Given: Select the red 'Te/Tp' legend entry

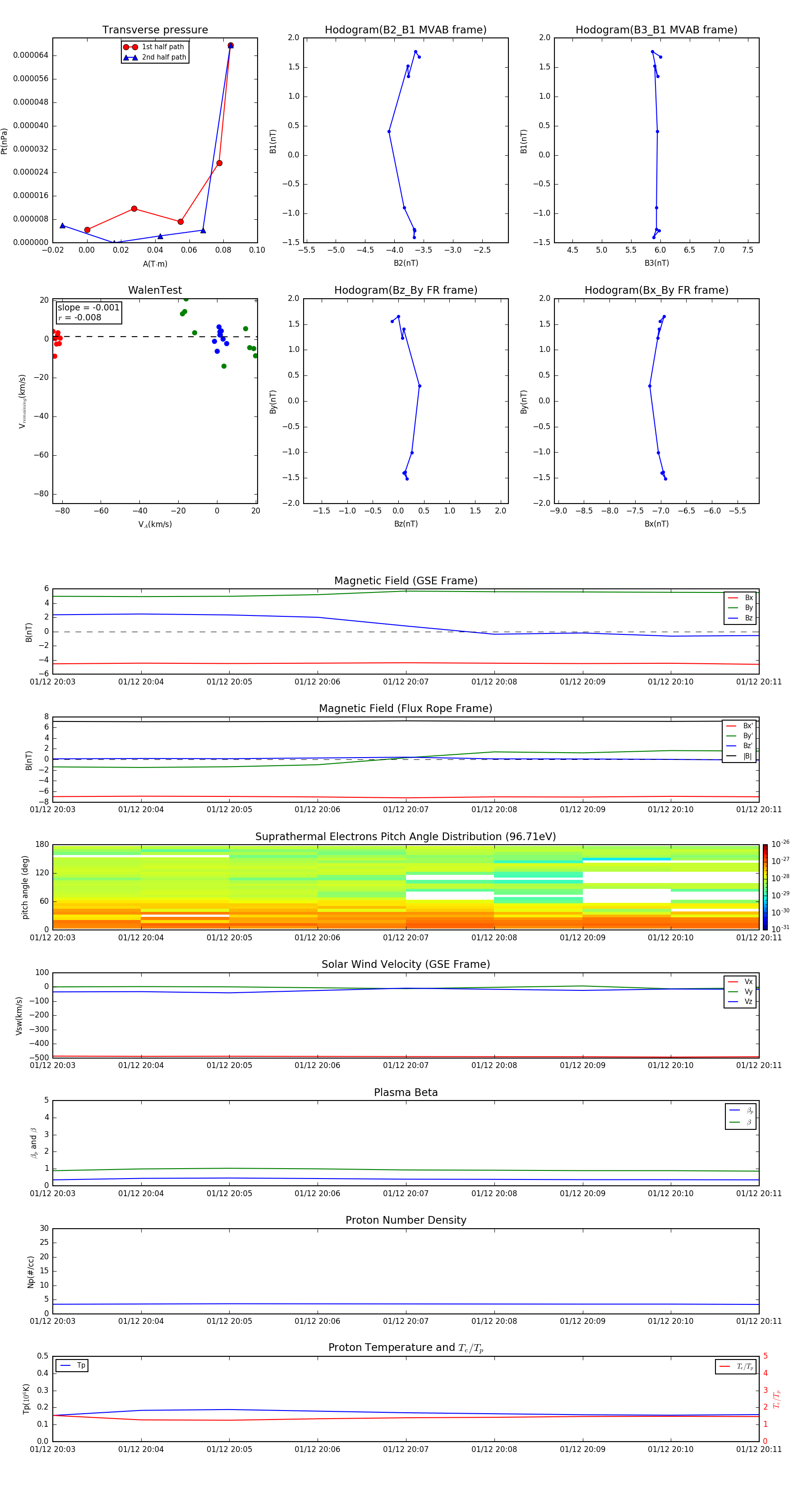Looking at the screenshot, I should tap(736, 1367).
